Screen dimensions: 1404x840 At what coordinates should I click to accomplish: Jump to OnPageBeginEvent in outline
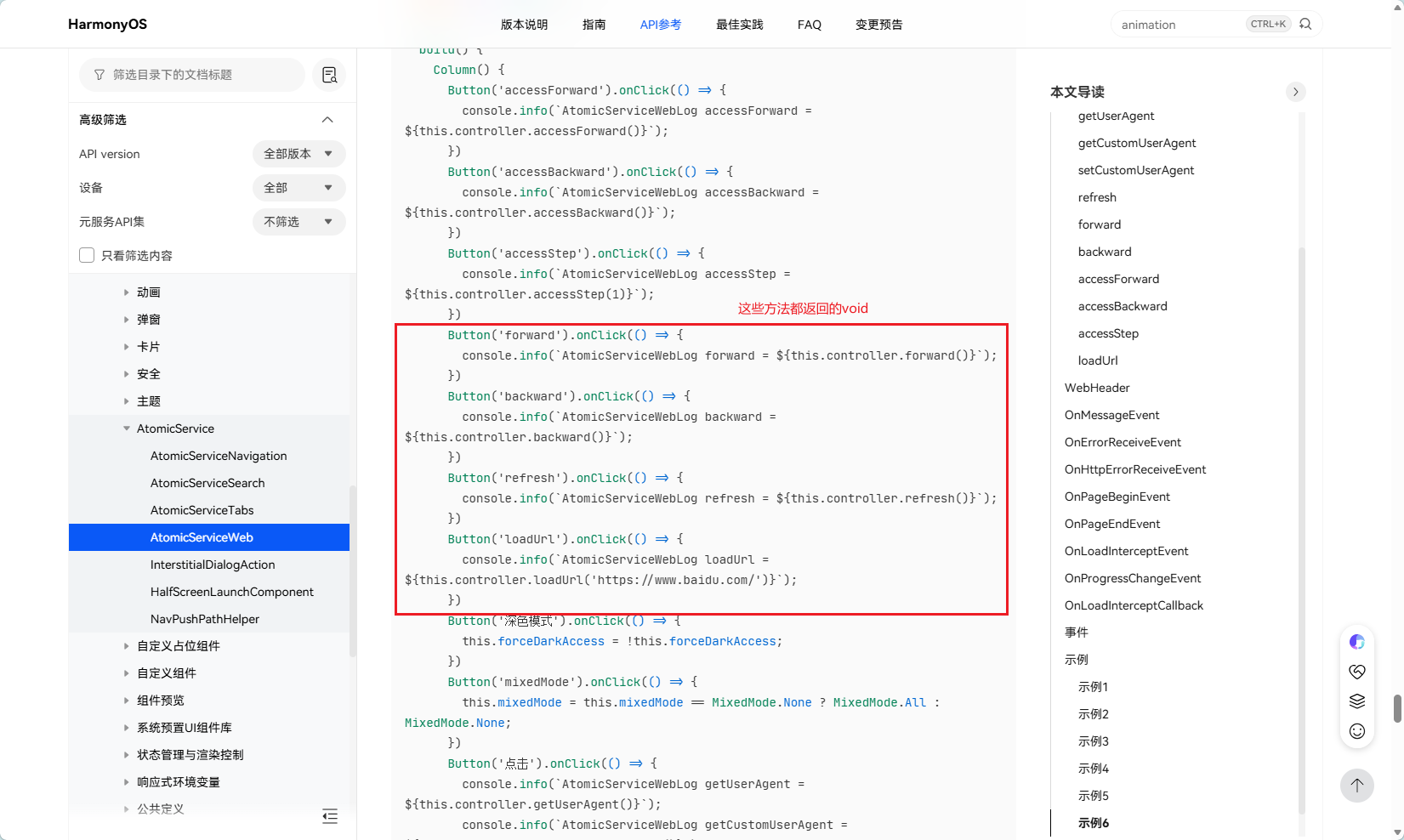coord(1117,497)
